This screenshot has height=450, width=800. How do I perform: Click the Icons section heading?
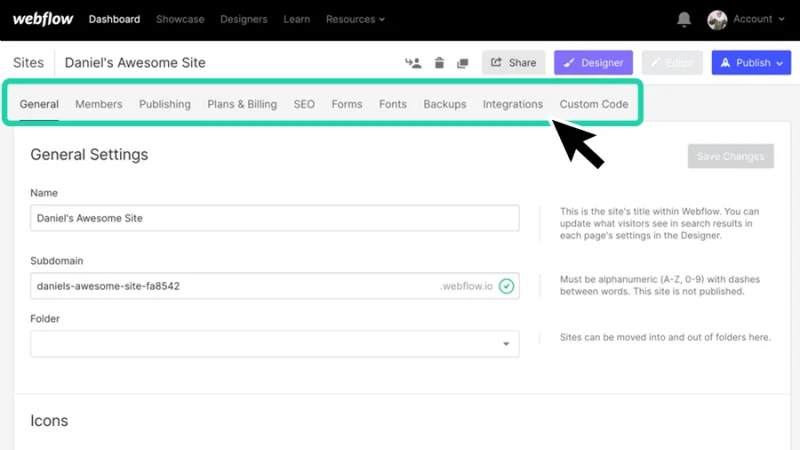click(x=49, y=421)
